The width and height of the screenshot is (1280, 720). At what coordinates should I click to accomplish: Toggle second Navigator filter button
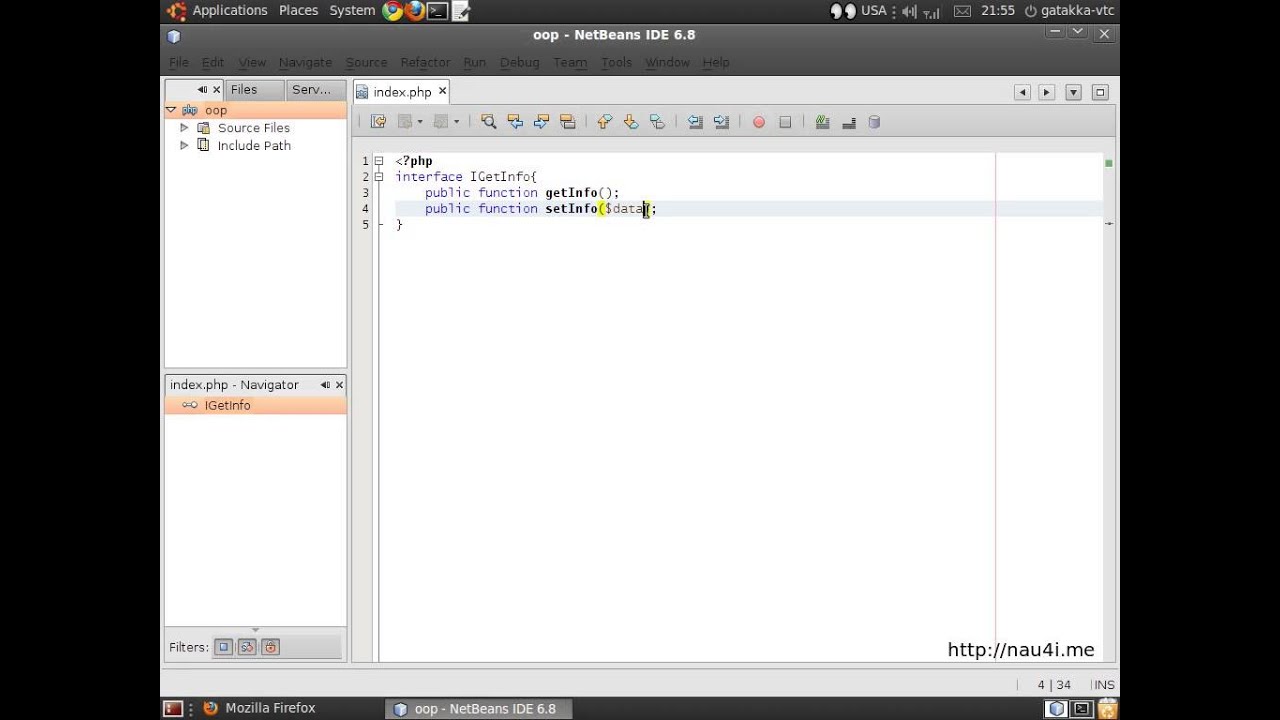(x=247, y=647)
